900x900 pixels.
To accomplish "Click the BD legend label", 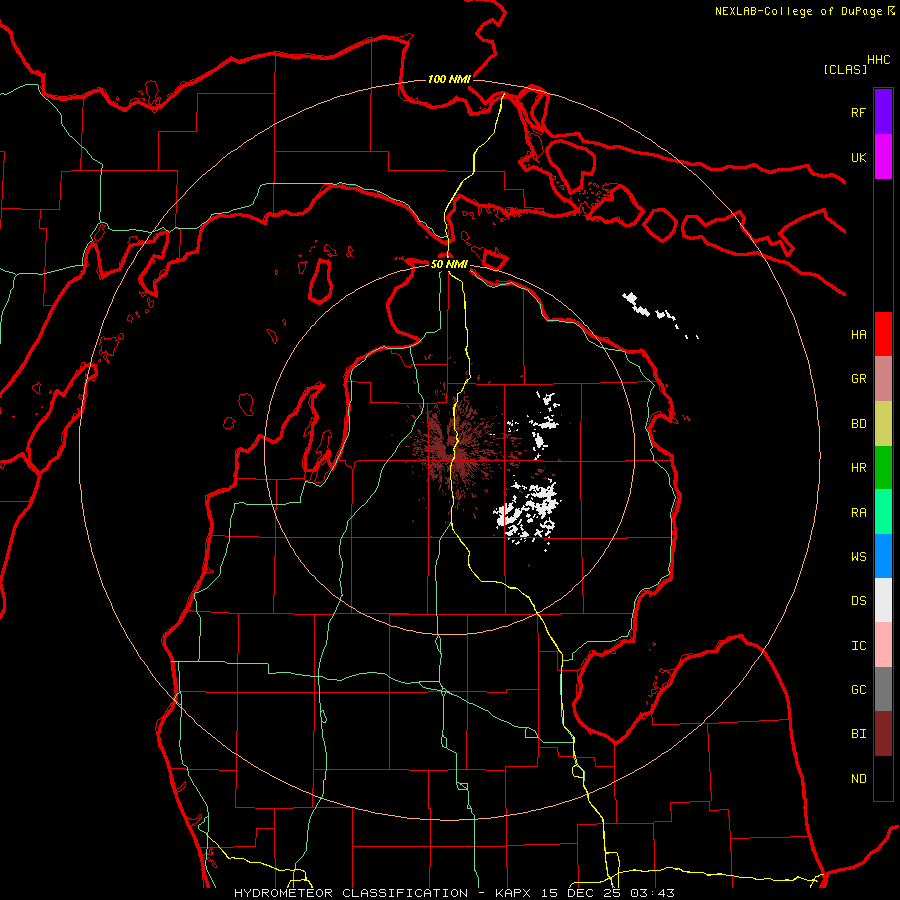I will pos(859,424).
